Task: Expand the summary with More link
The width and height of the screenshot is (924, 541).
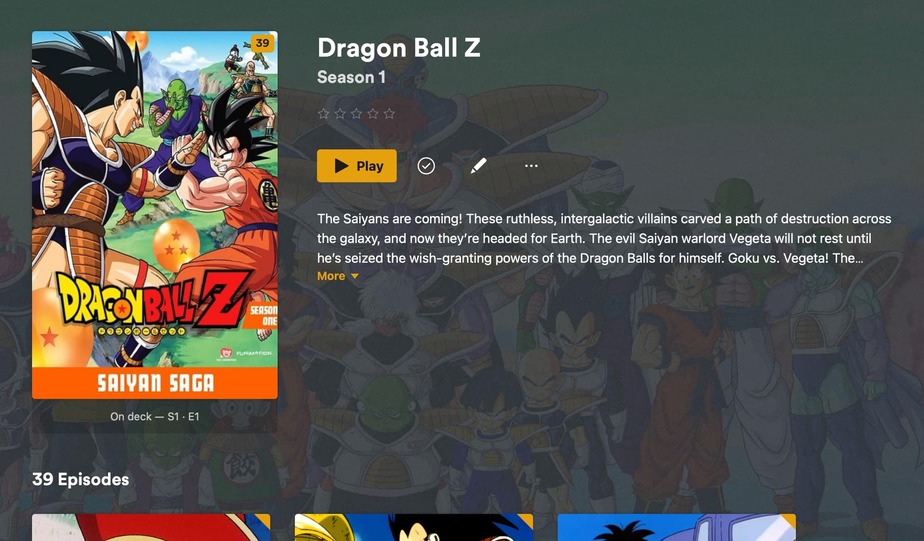Action: 331,276
